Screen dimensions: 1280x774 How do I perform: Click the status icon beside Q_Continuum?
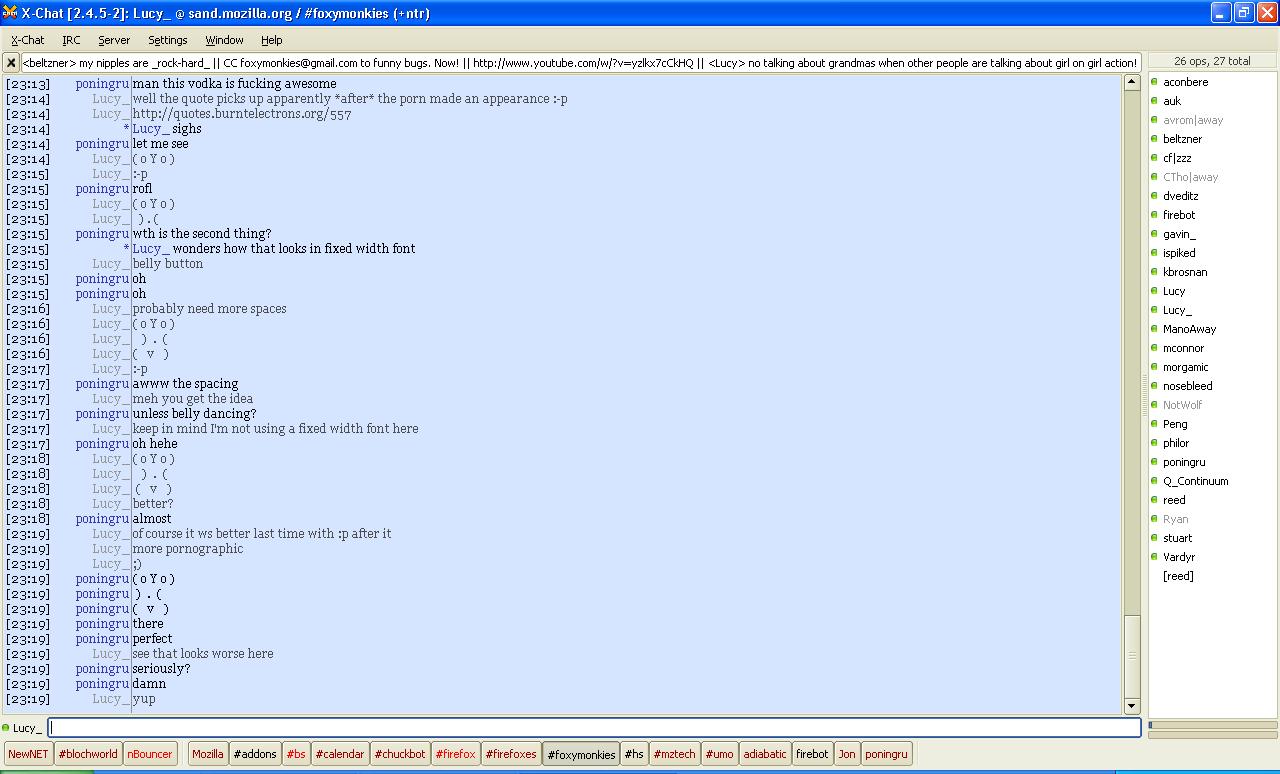pos(1154,481)
